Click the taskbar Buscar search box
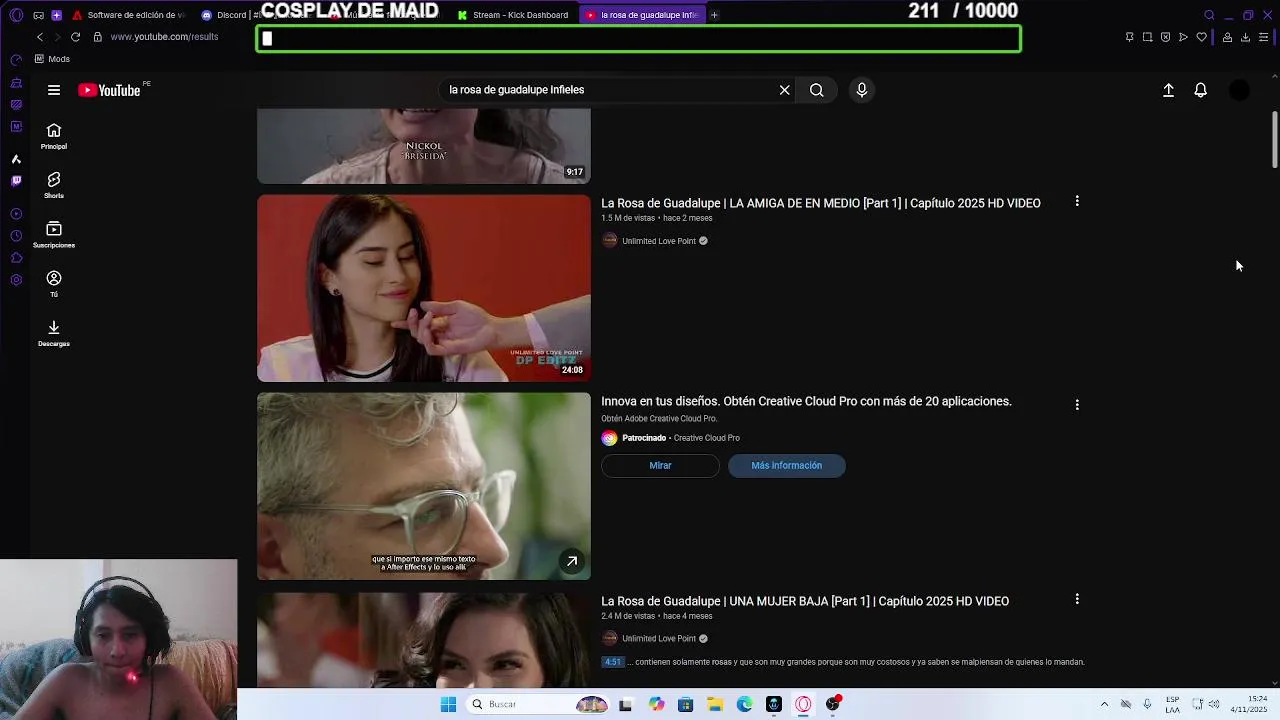 point(540,704)
